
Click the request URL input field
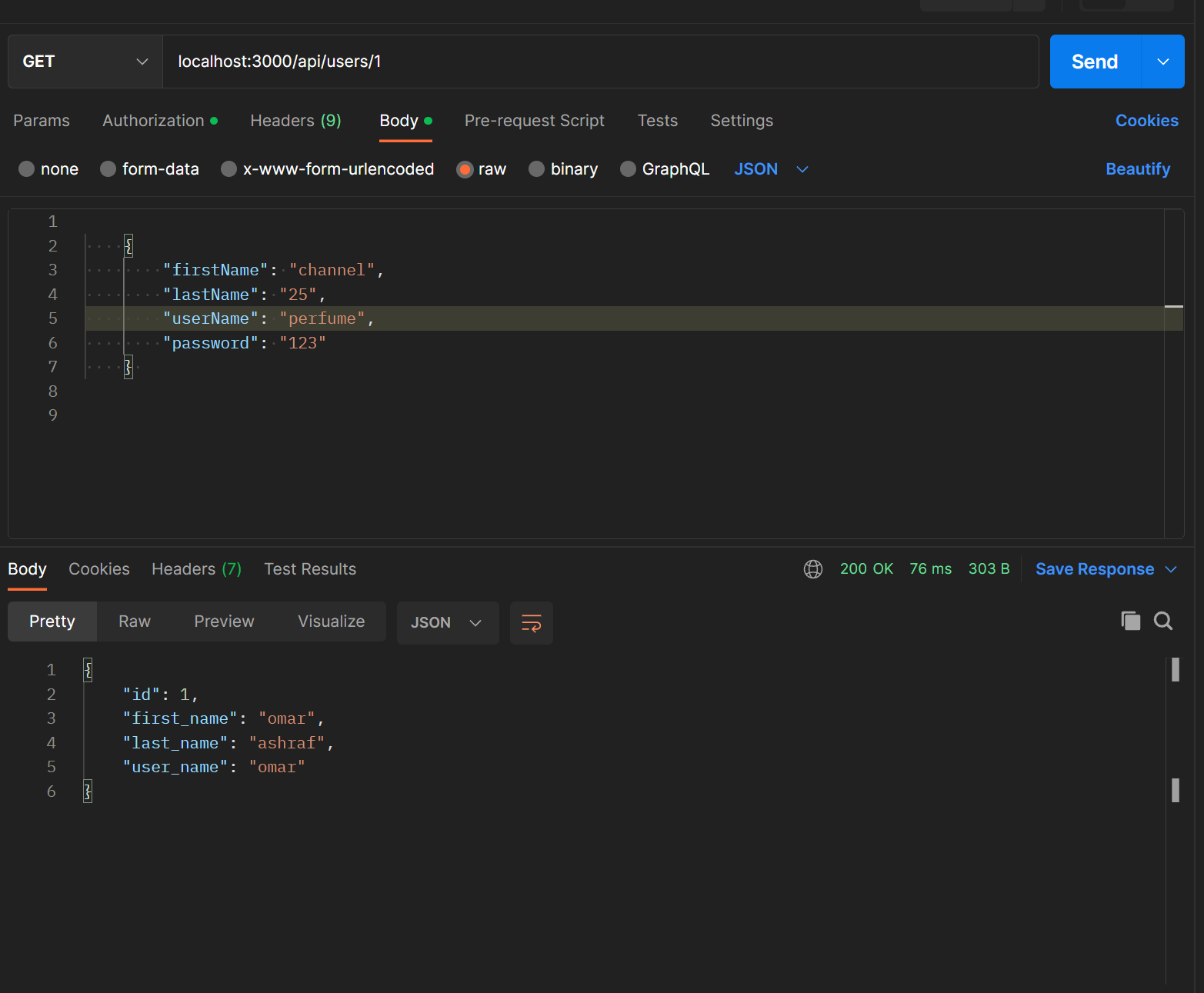[x=539, y=62]
